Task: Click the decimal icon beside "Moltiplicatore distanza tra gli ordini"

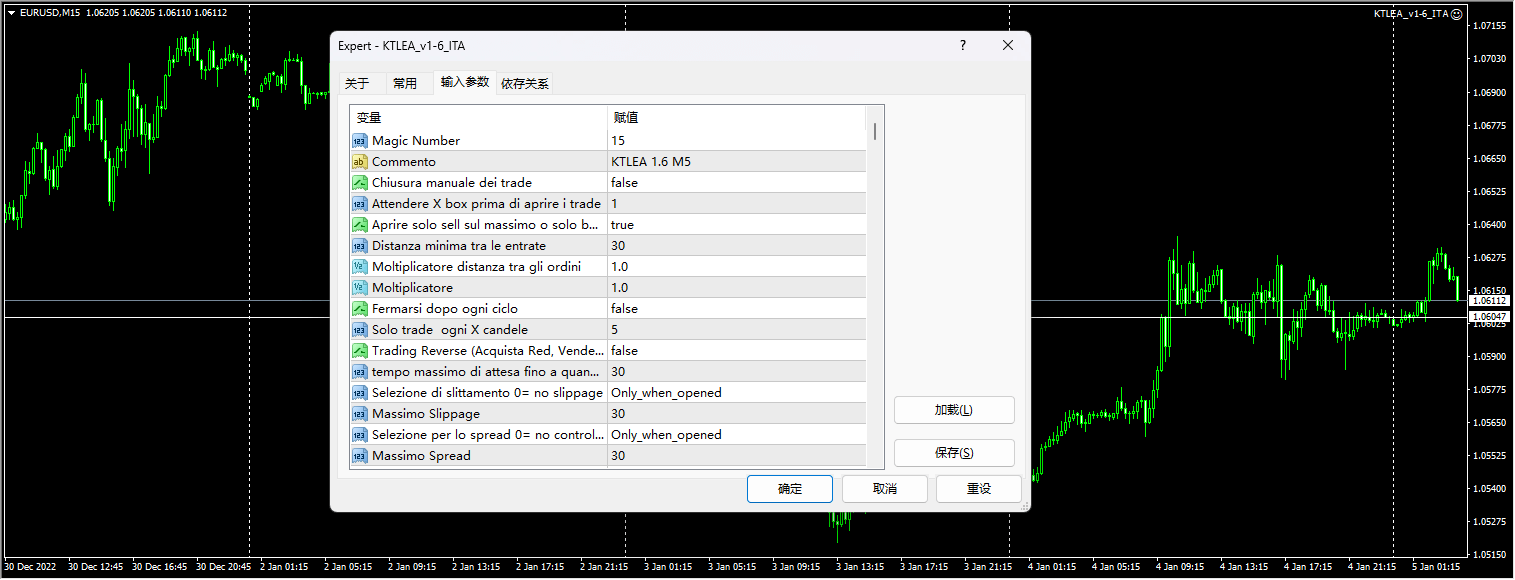Action: 359,266
